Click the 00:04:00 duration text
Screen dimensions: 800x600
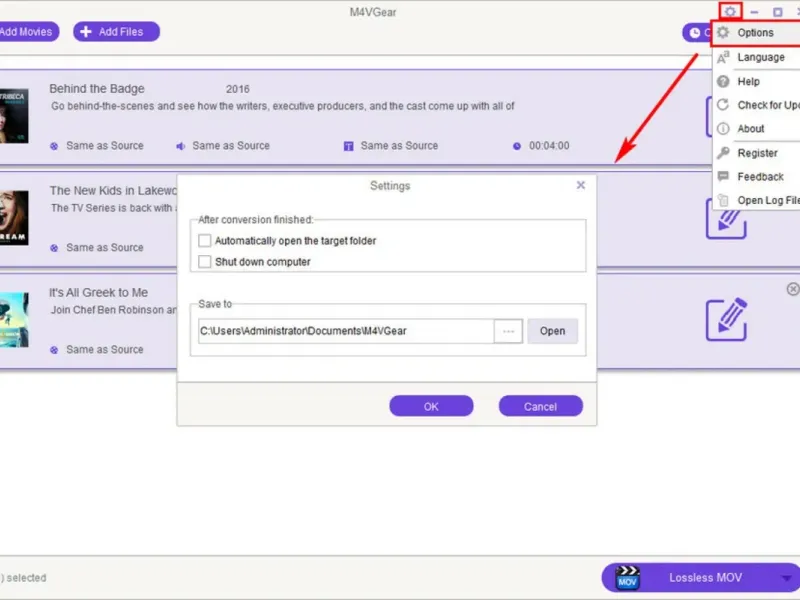tap(549, 146)
